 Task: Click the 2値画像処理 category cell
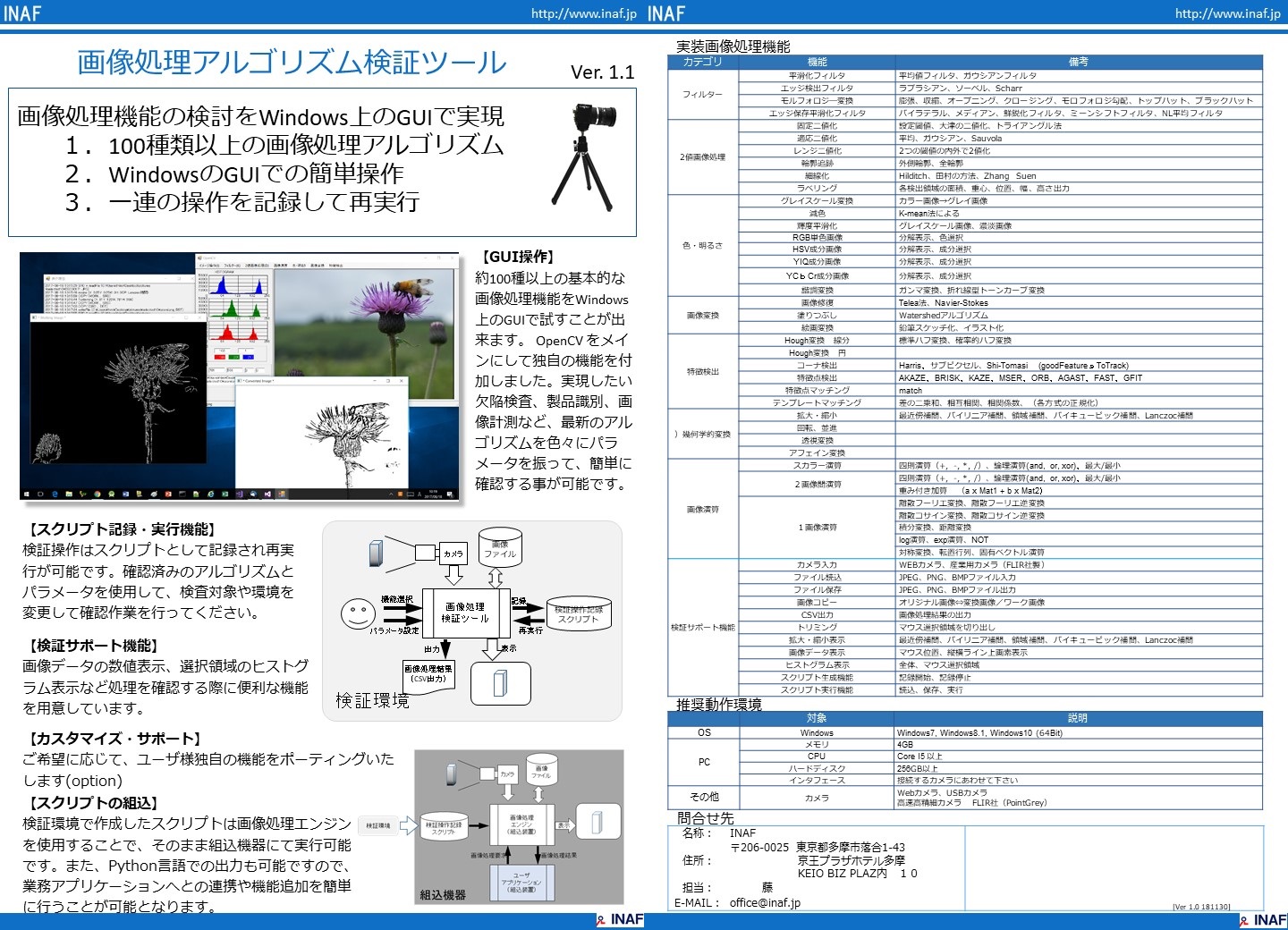pos(703,156)
